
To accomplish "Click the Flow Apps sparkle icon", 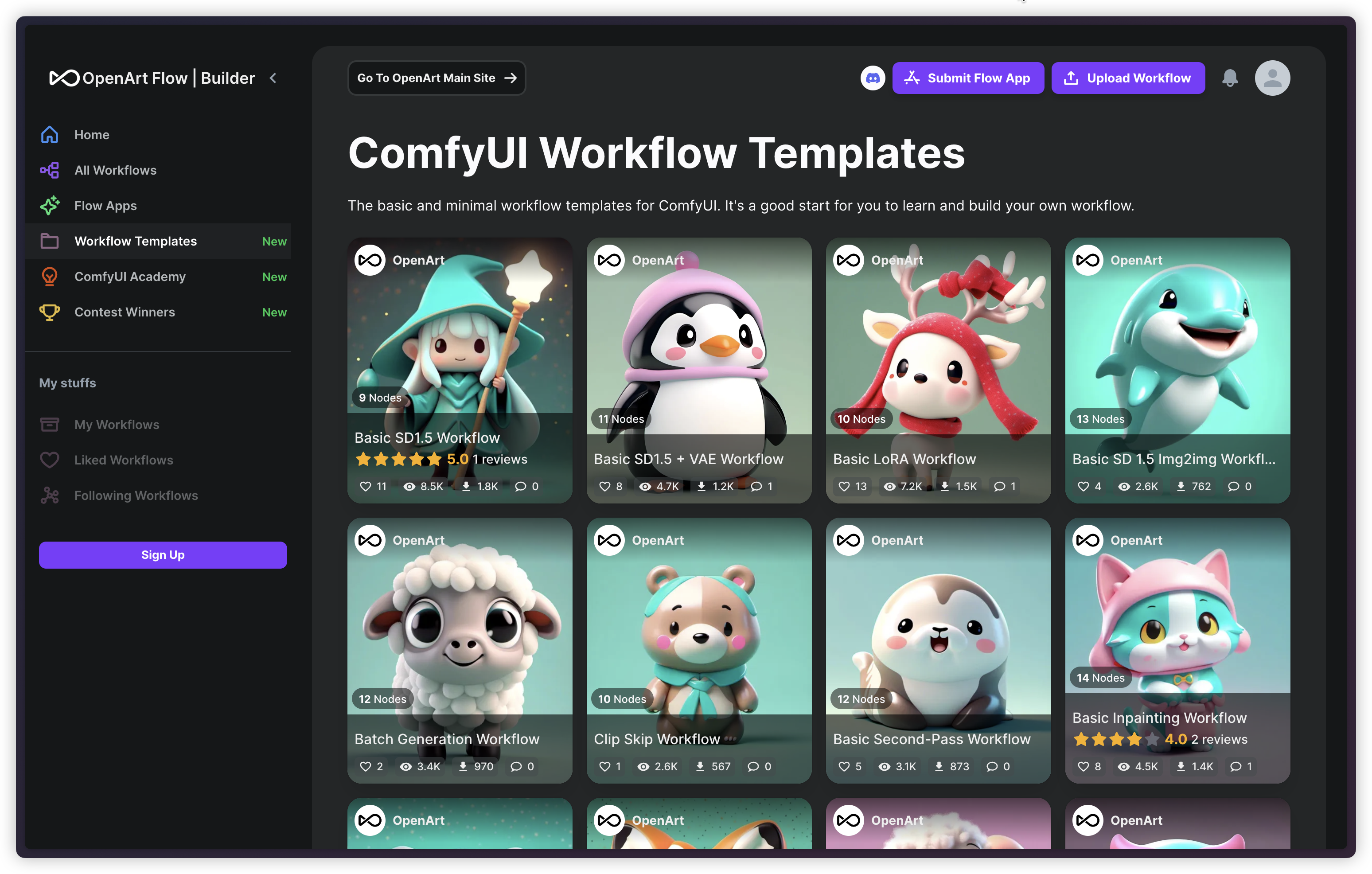I will click(50, 206).
